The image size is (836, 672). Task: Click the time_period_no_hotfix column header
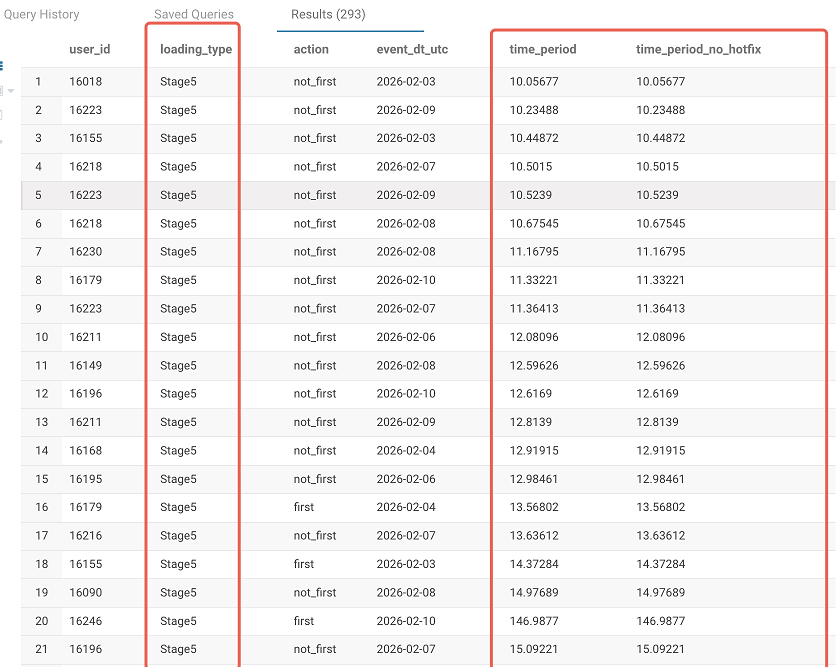point(700,49)
